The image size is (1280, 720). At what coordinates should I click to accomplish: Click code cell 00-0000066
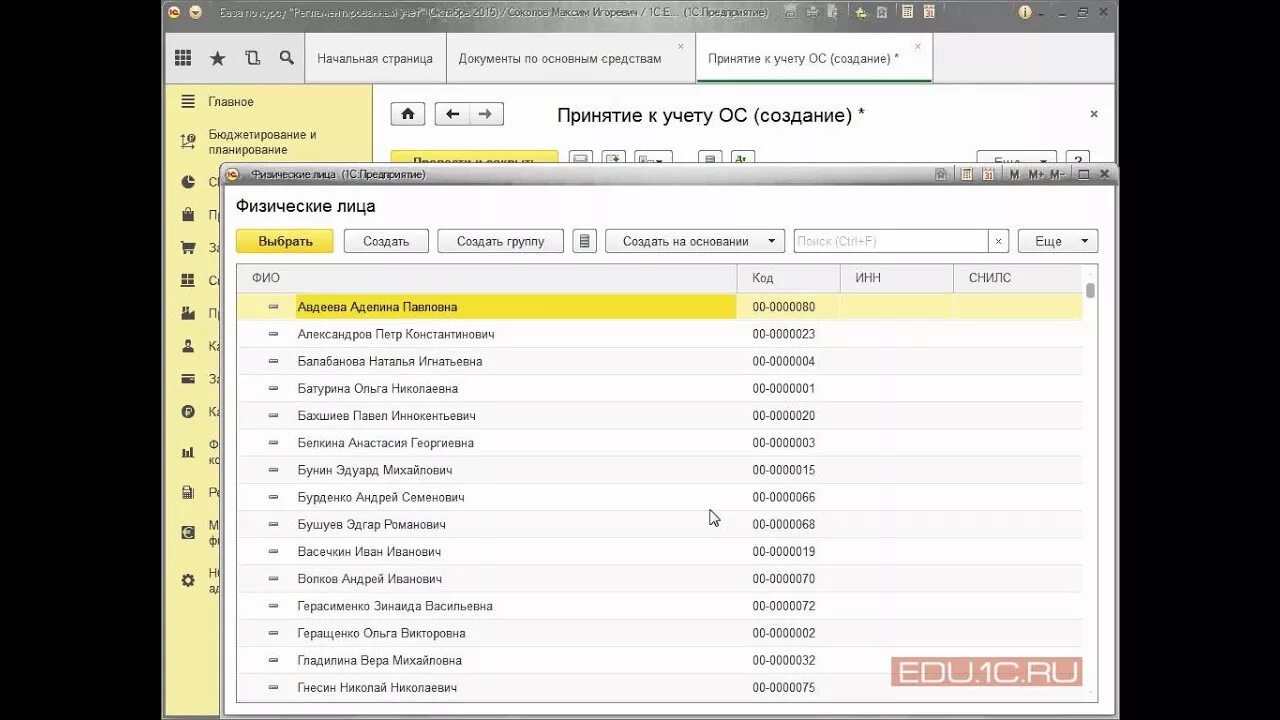point(789,497)
